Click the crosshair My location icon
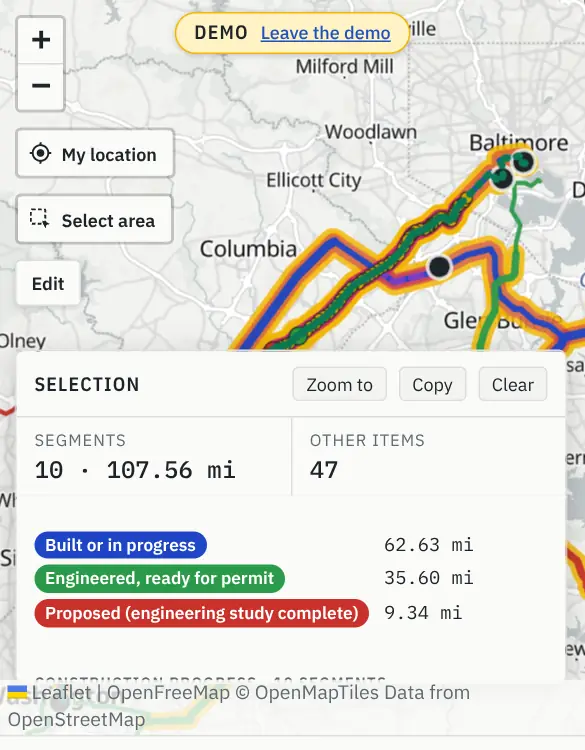 pyautogui.click(x=40, y=154)
